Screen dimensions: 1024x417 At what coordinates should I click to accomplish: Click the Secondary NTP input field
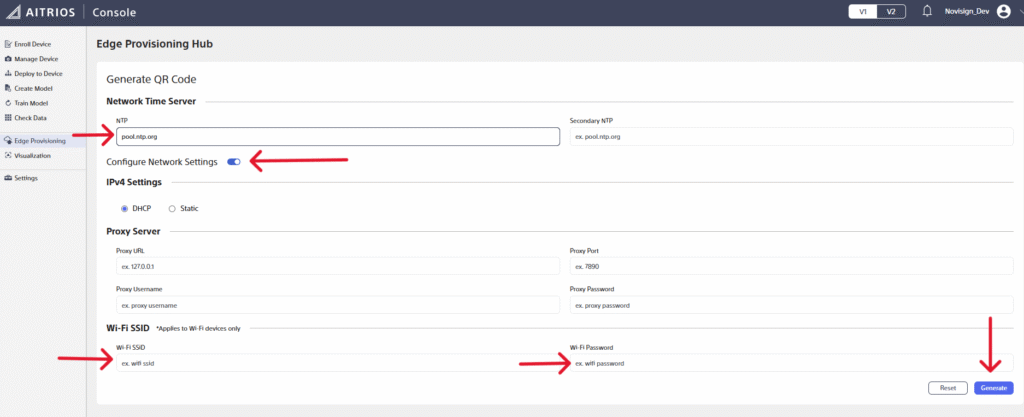[x=790, y=136]
